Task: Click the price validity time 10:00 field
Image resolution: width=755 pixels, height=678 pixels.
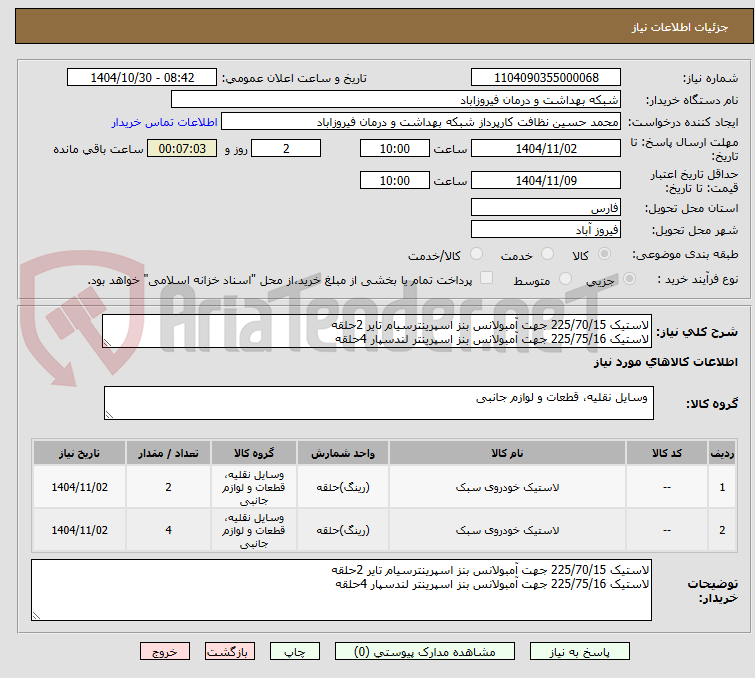Action: [395, 180]
